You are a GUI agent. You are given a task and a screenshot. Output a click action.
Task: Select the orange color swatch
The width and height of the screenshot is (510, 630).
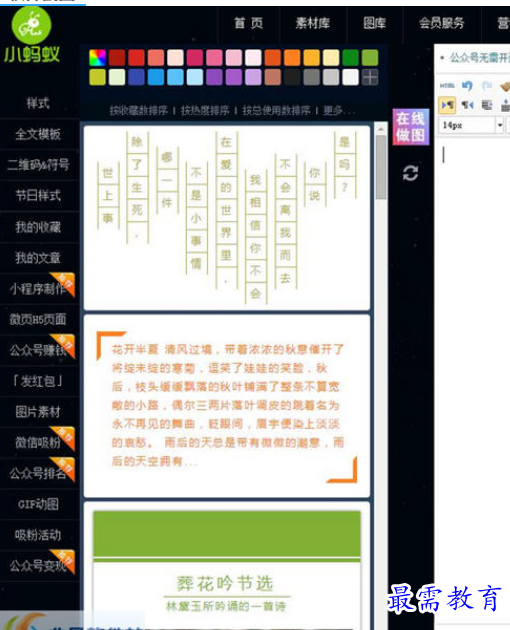point(292,57)
